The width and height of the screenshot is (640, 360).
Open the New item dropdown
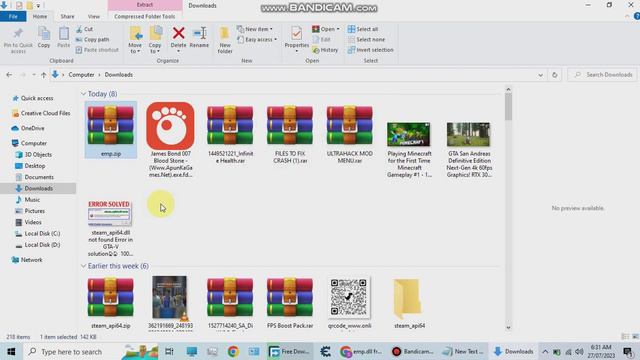click(255, 29)
